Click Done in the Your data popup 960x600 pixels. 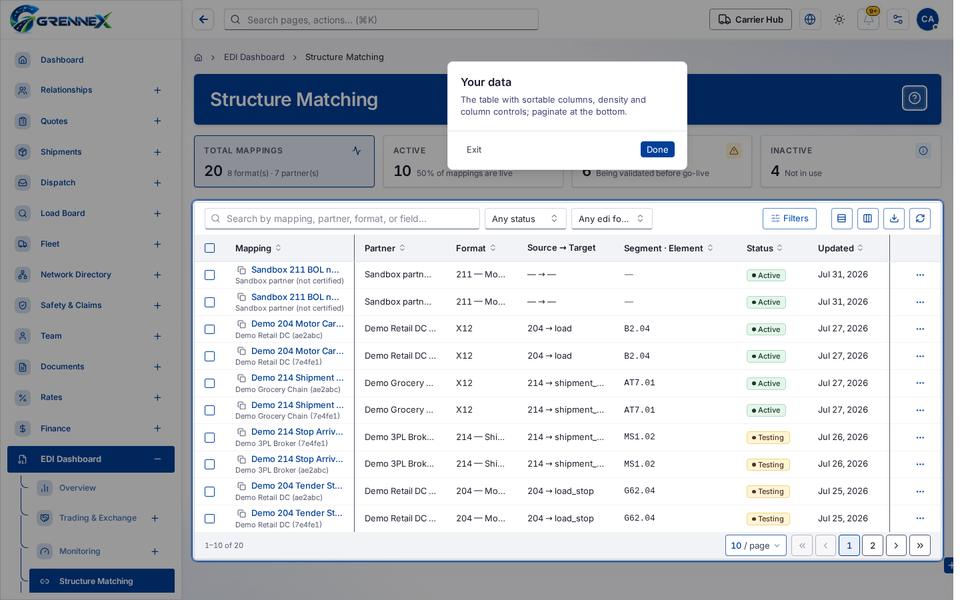pos(657,149)
